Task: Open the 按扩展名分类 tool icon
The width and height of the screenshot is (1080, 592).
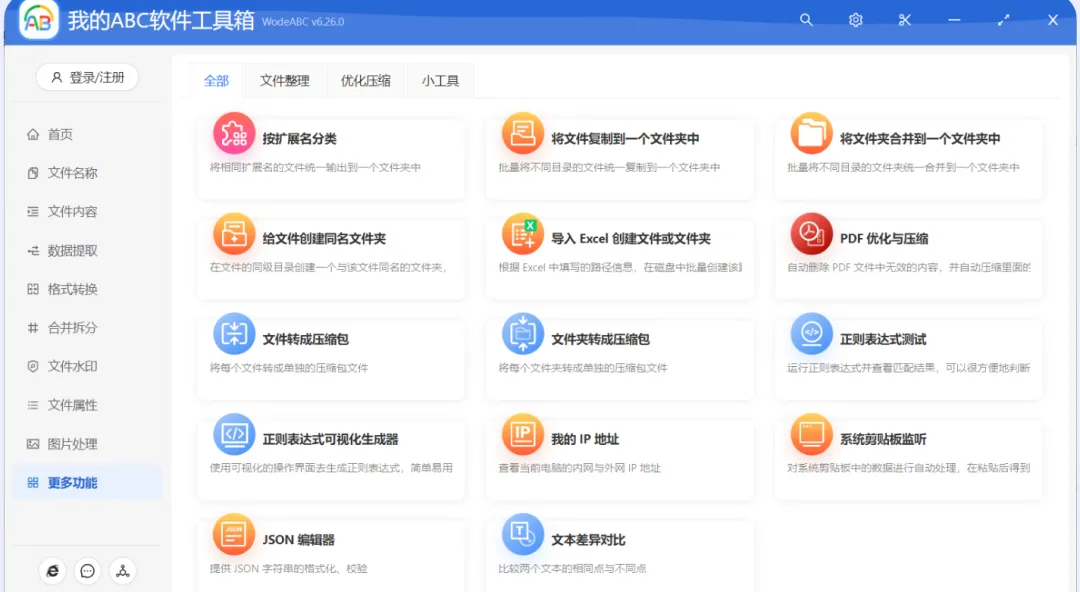Action: tap(234, 133)
